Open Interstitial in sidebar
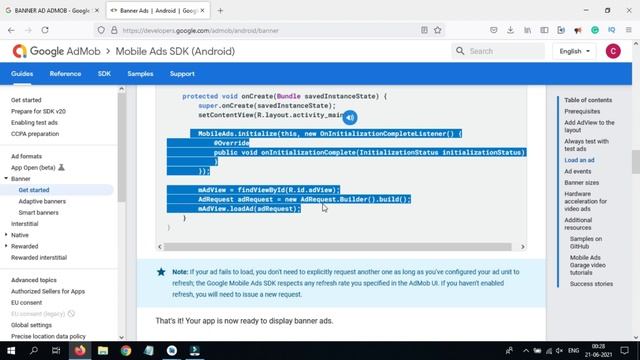The image size is (640, 360). click(x=24, y=224)
